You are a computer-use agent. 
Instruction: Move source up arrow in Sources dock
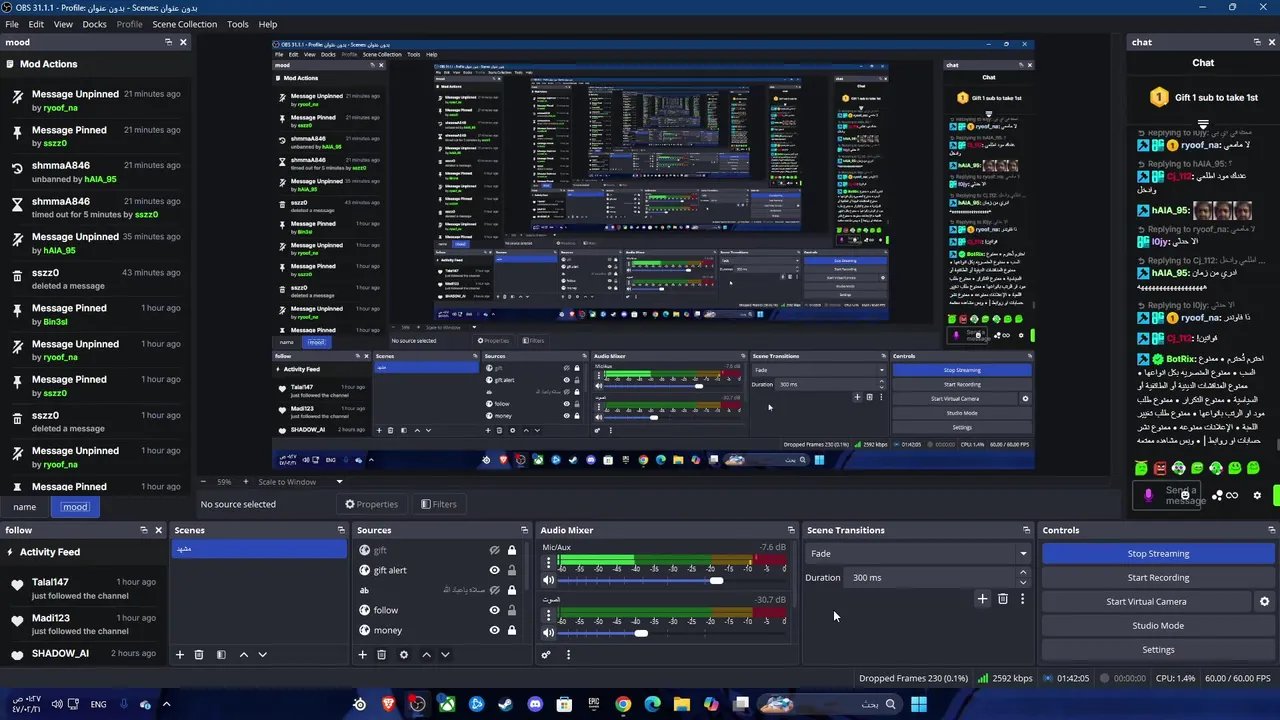click(426, 655)
